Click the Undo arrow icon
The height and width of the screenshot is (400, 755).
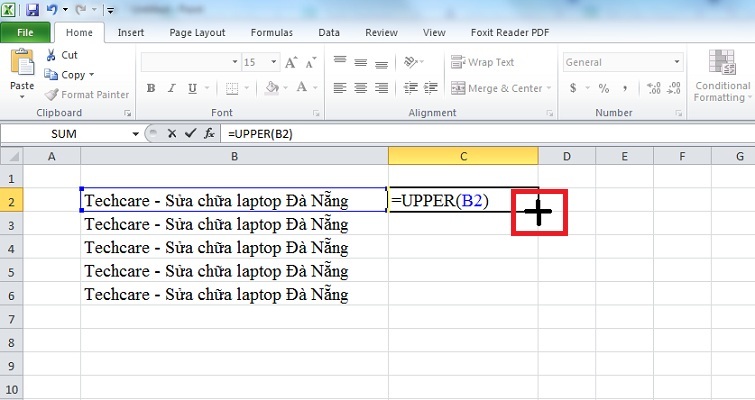[52, 10]
